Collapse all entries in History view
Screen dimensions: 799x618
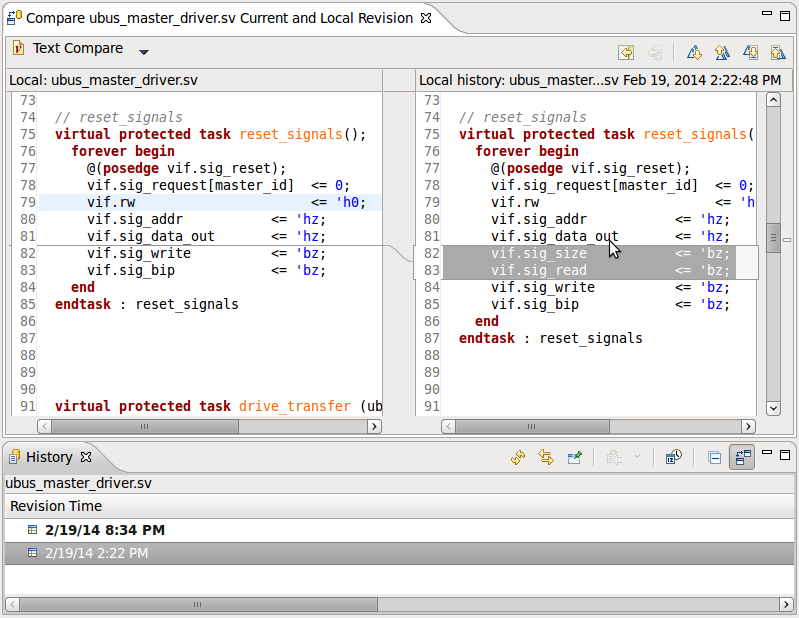(714, 458)
